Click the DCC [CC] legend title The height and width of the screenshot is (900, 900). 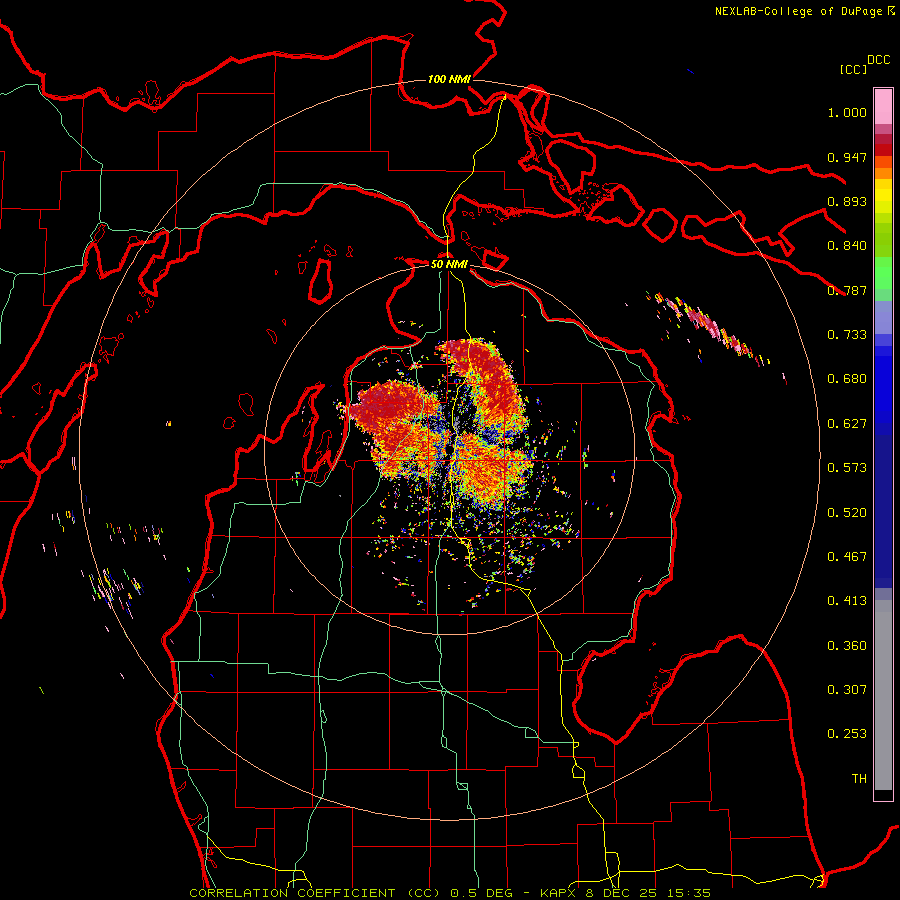pos(865,64)
